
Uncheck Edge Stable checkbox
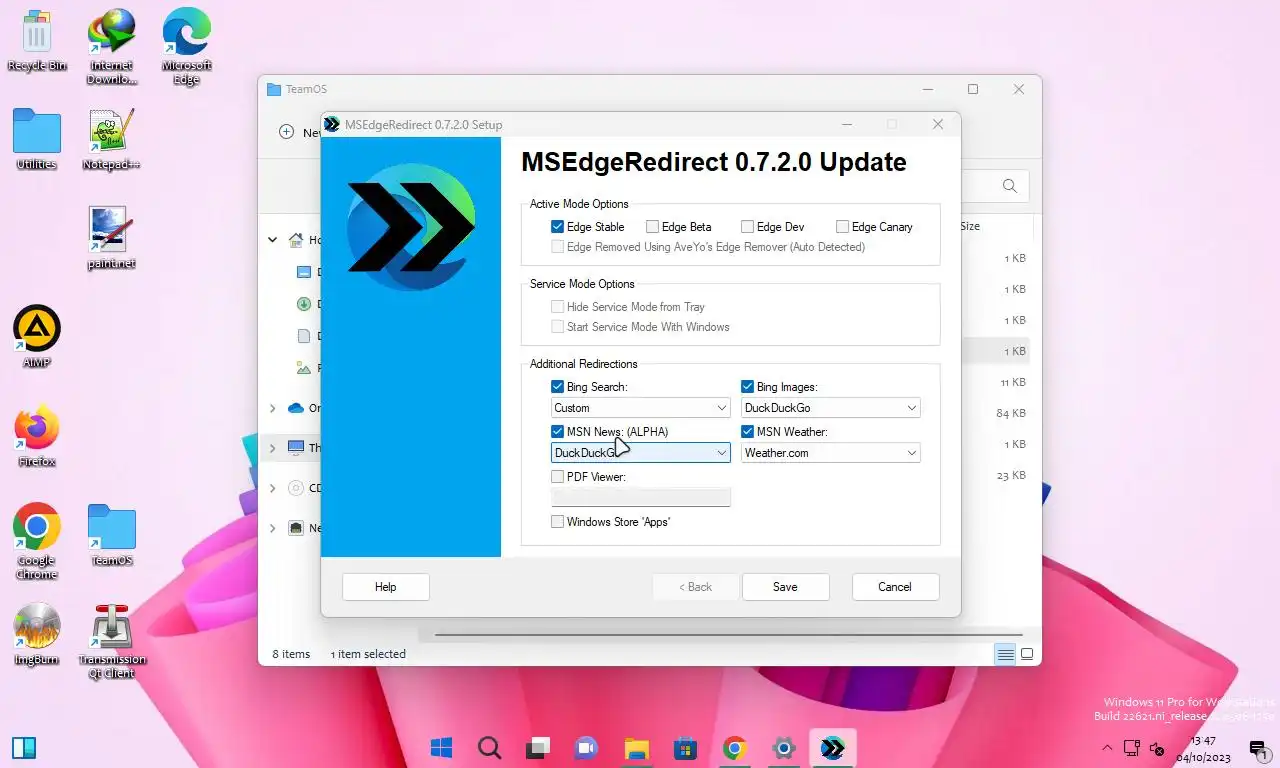click(x=558, y=227)
